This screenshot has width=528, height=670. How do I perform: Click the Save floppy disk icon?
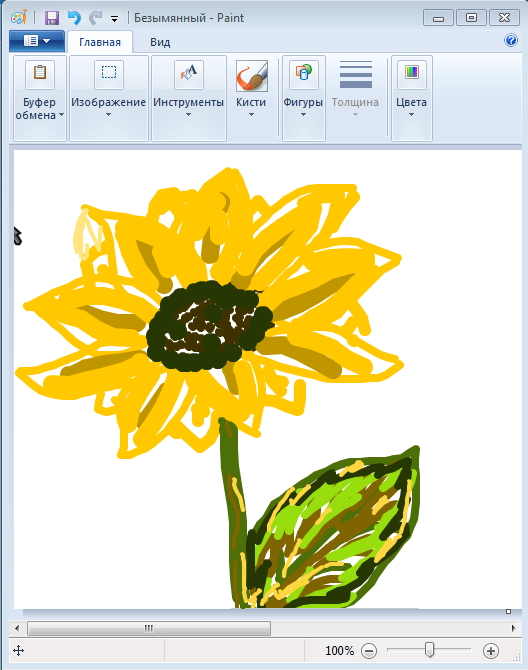(52, 18)
